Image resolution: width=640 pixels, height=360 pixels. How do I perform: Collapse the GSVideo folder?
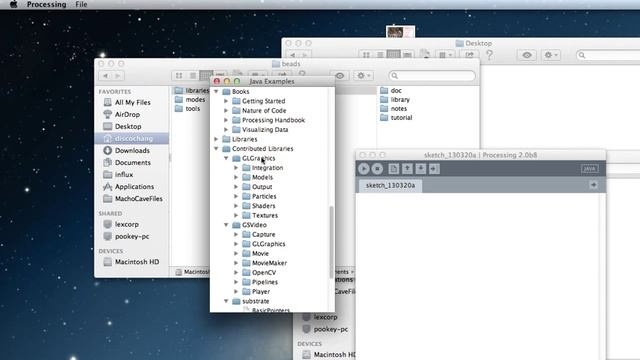click(226, 225)
